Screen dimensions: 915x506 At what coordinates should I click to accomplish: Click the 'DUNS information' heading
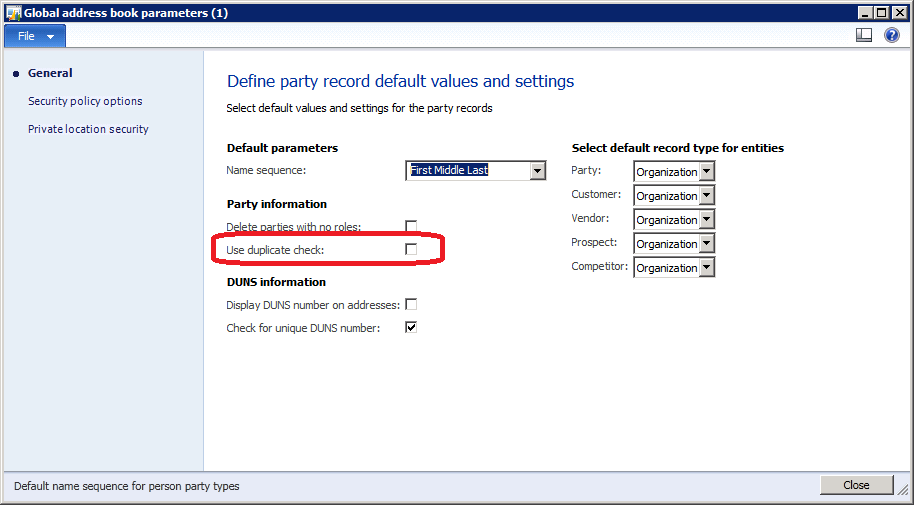click(276, 282)
